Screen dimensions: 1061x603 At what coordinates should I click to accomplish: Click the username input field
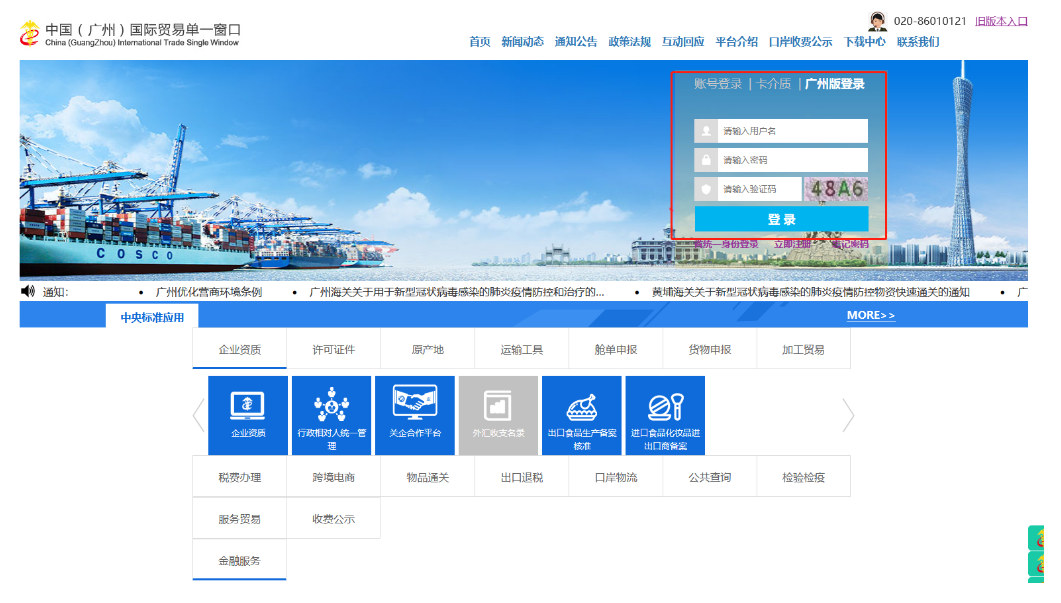(781, 131)
